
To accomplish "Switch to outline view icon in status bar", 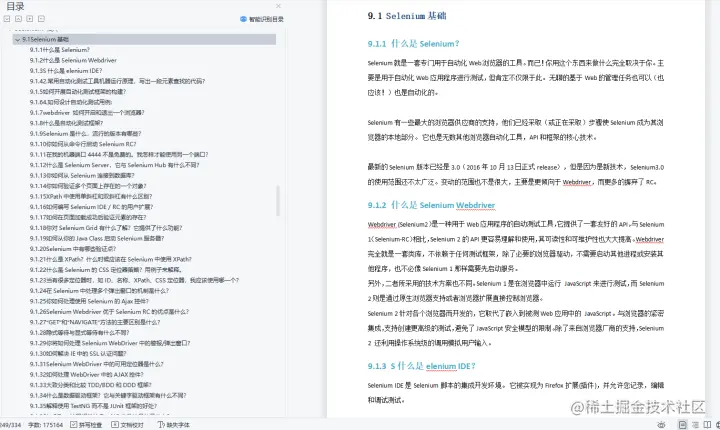I will pyautogui.click(x=696, y=425).
